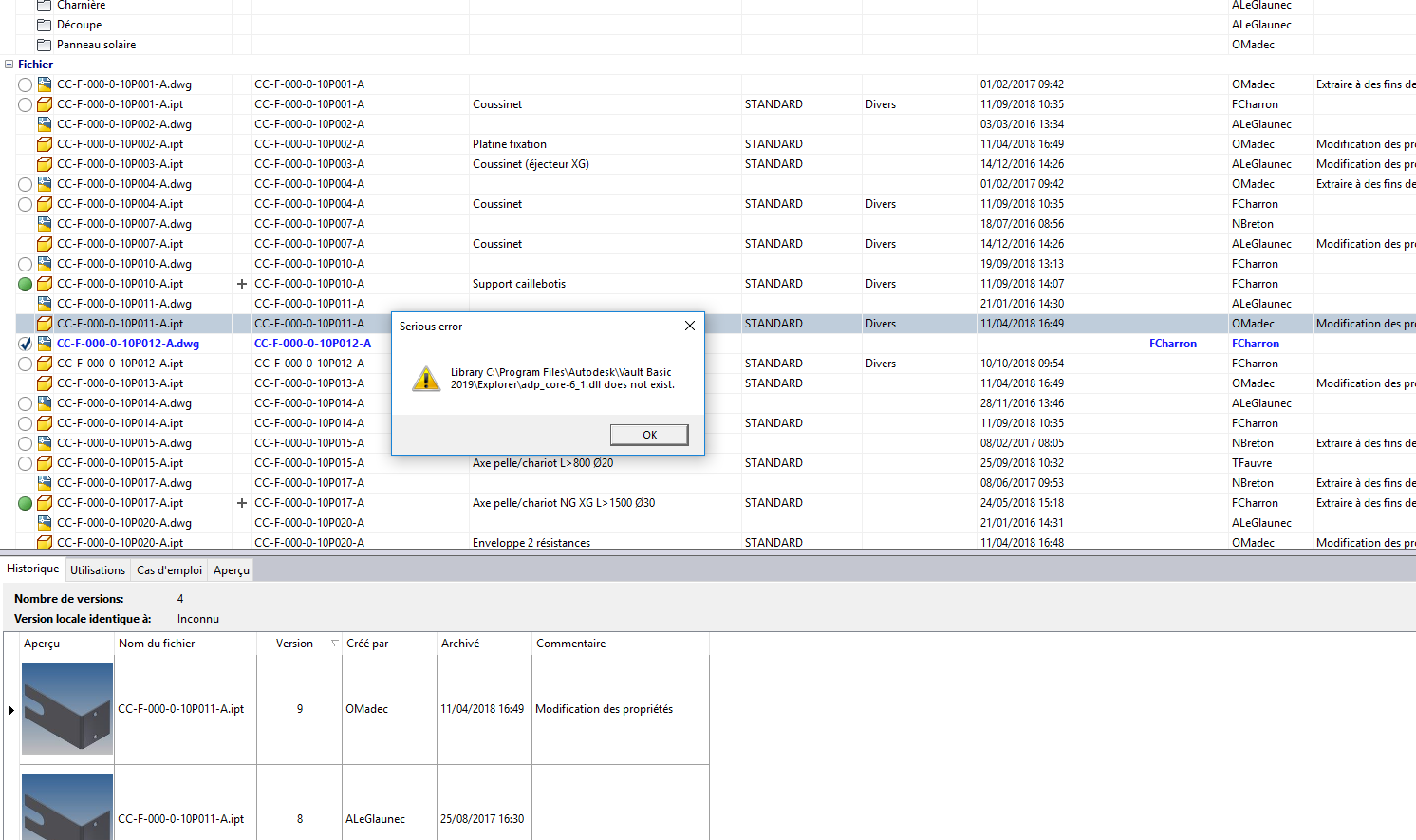Click part icon of CC-F-000-0-10P015-A.ipt
The width and height of the screenshot is (1416, 840).
pos(45,463)
